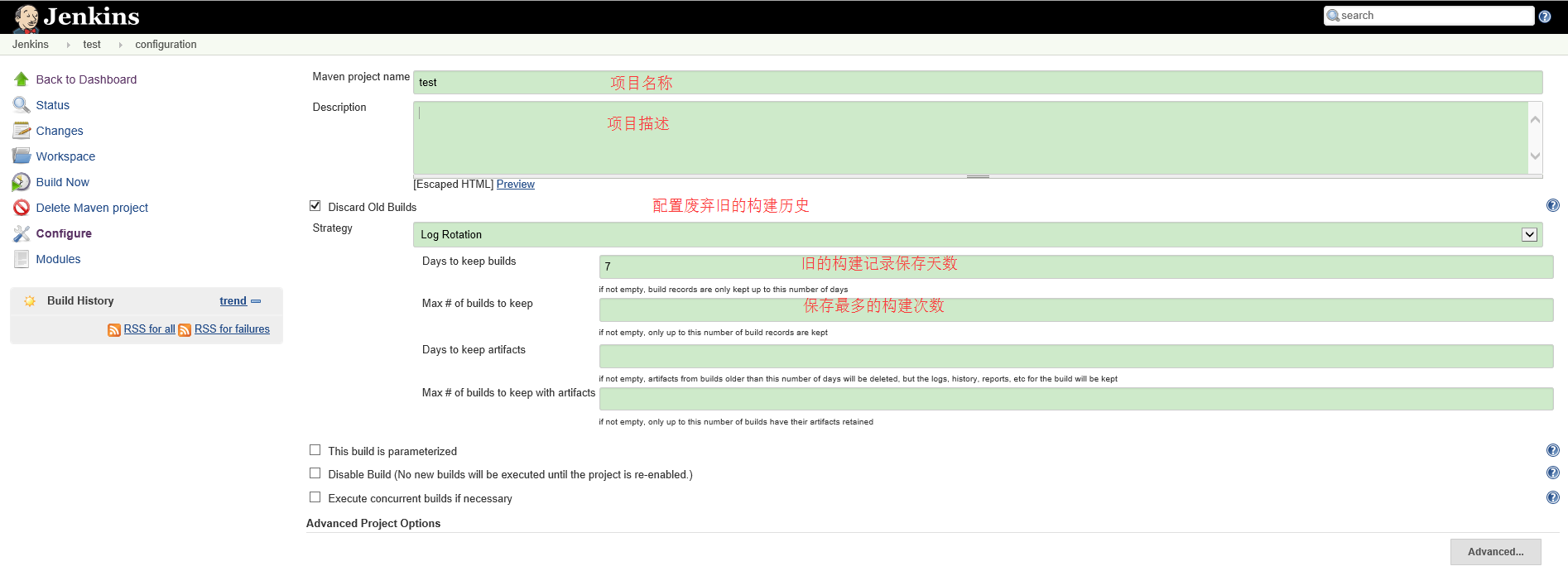
Task: Click the Advanced... button
Action: (x=1495, y=552)
